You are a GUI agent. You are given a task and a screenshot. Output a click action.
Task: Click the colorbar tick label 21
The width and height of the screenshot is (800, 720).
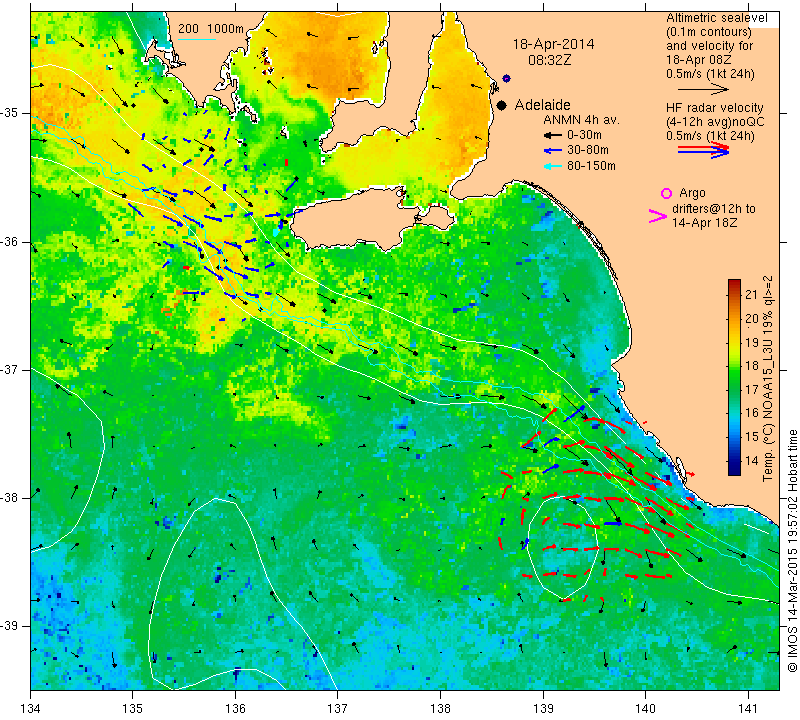click(x=752, y=294)
